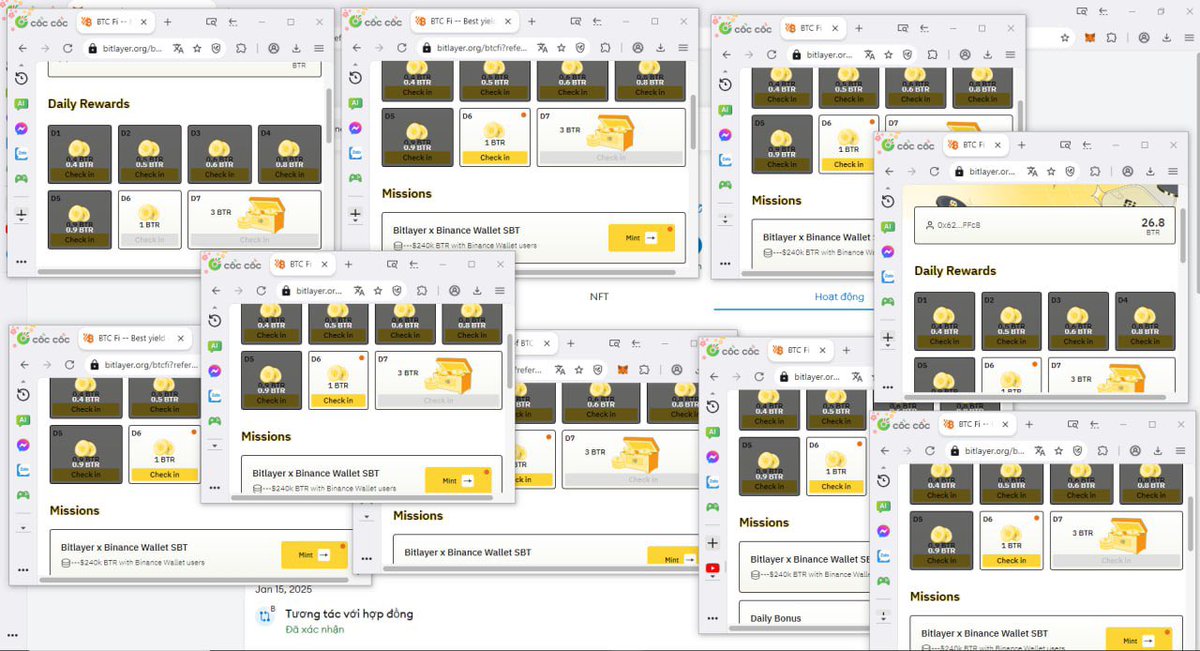Expand sidebar arrow in center front window

pos(215,445)
